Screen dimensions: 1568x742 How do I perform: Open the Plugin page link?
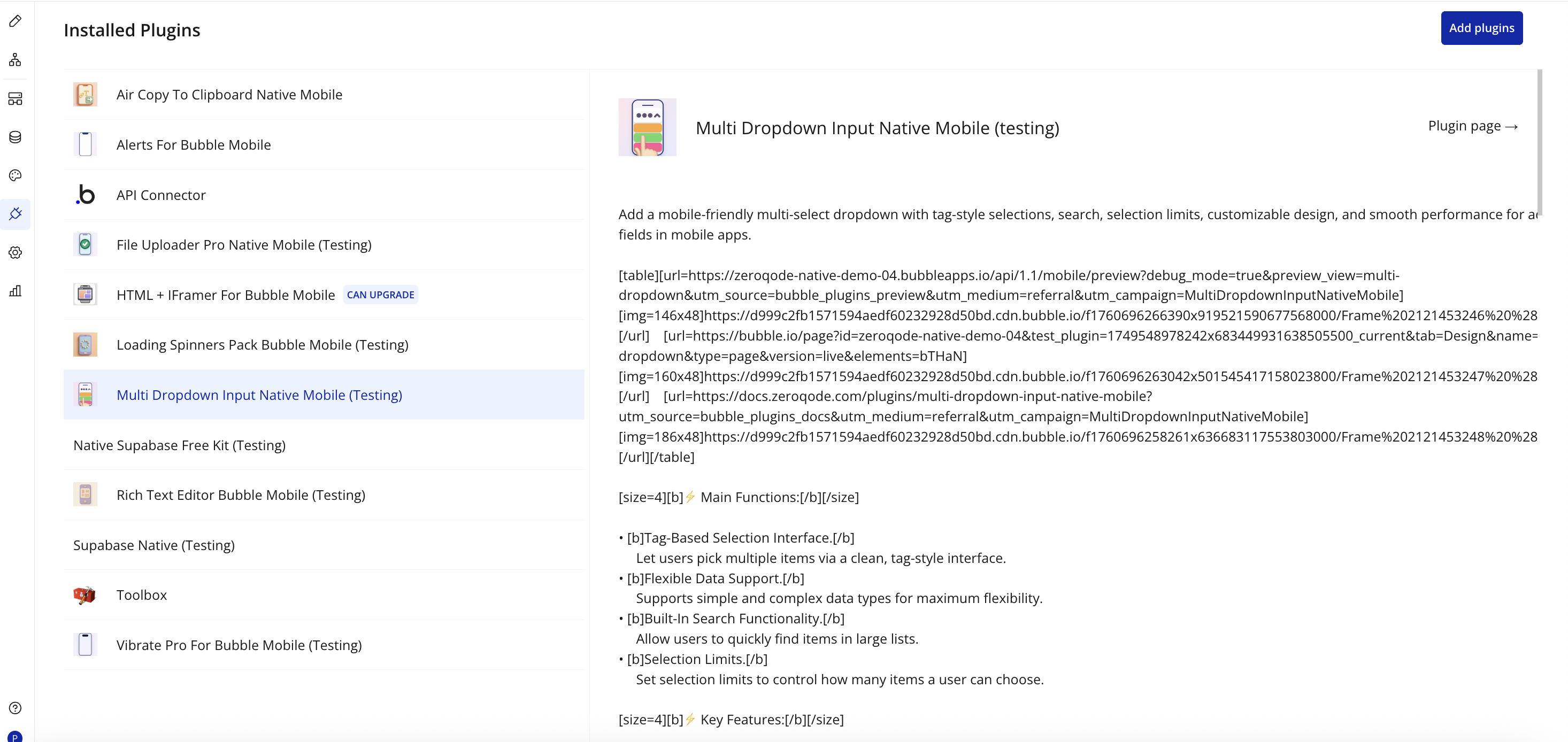point(1472,126)
